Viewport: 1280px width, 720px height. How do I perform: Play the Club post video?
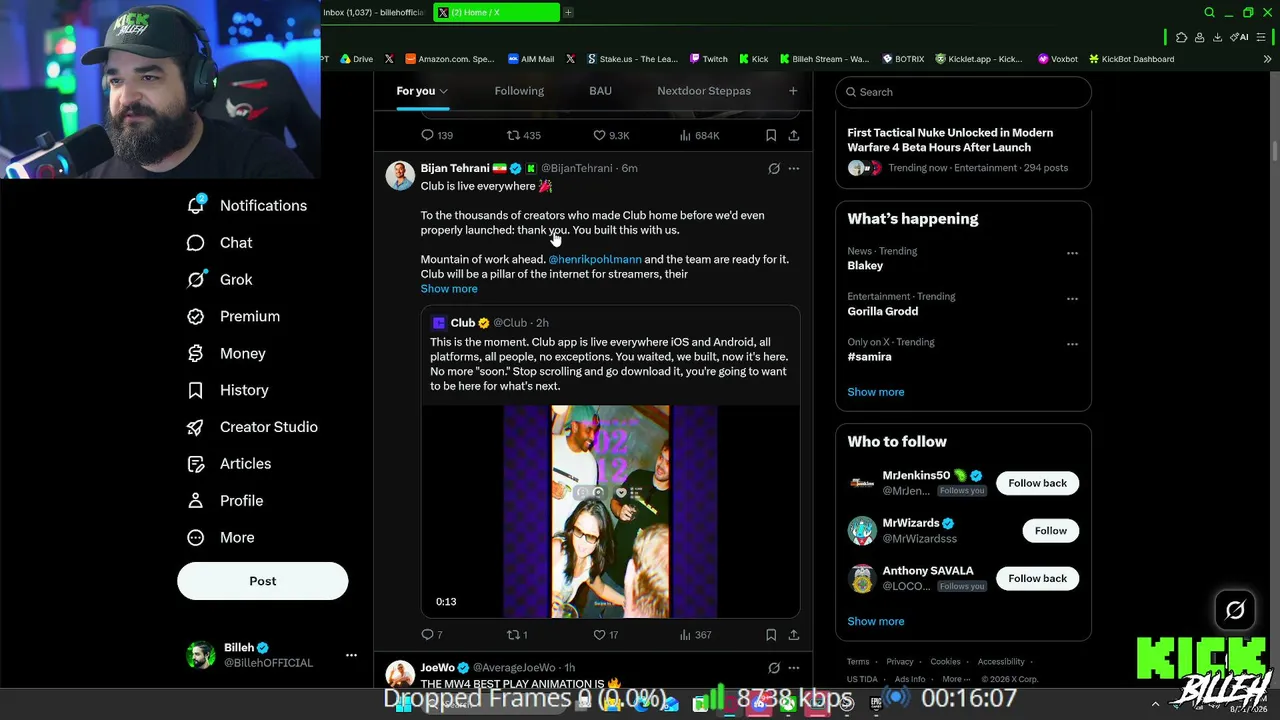pyautogui.click(x=610, y=511)
